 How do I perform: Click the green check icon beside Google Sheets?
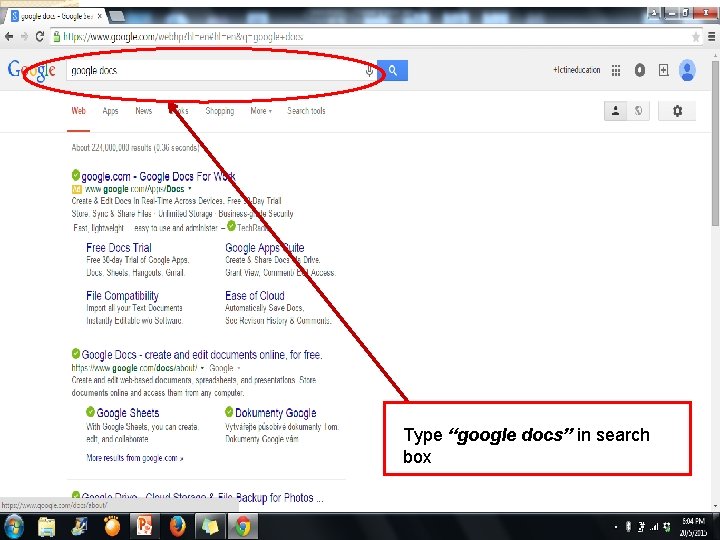(90, 411)
